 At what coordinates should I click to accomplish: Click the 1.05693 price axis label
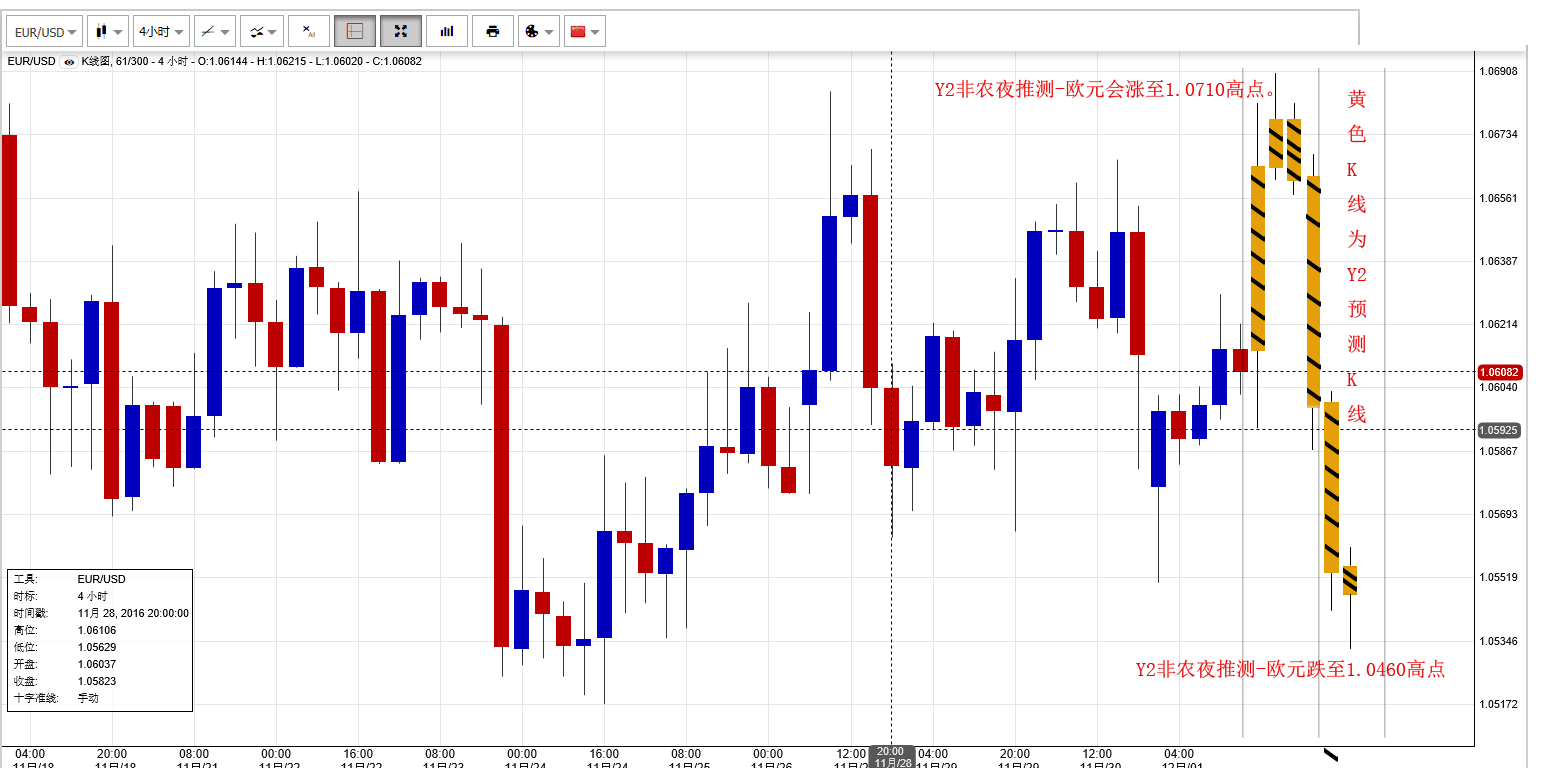click(x=1497, y=514)
